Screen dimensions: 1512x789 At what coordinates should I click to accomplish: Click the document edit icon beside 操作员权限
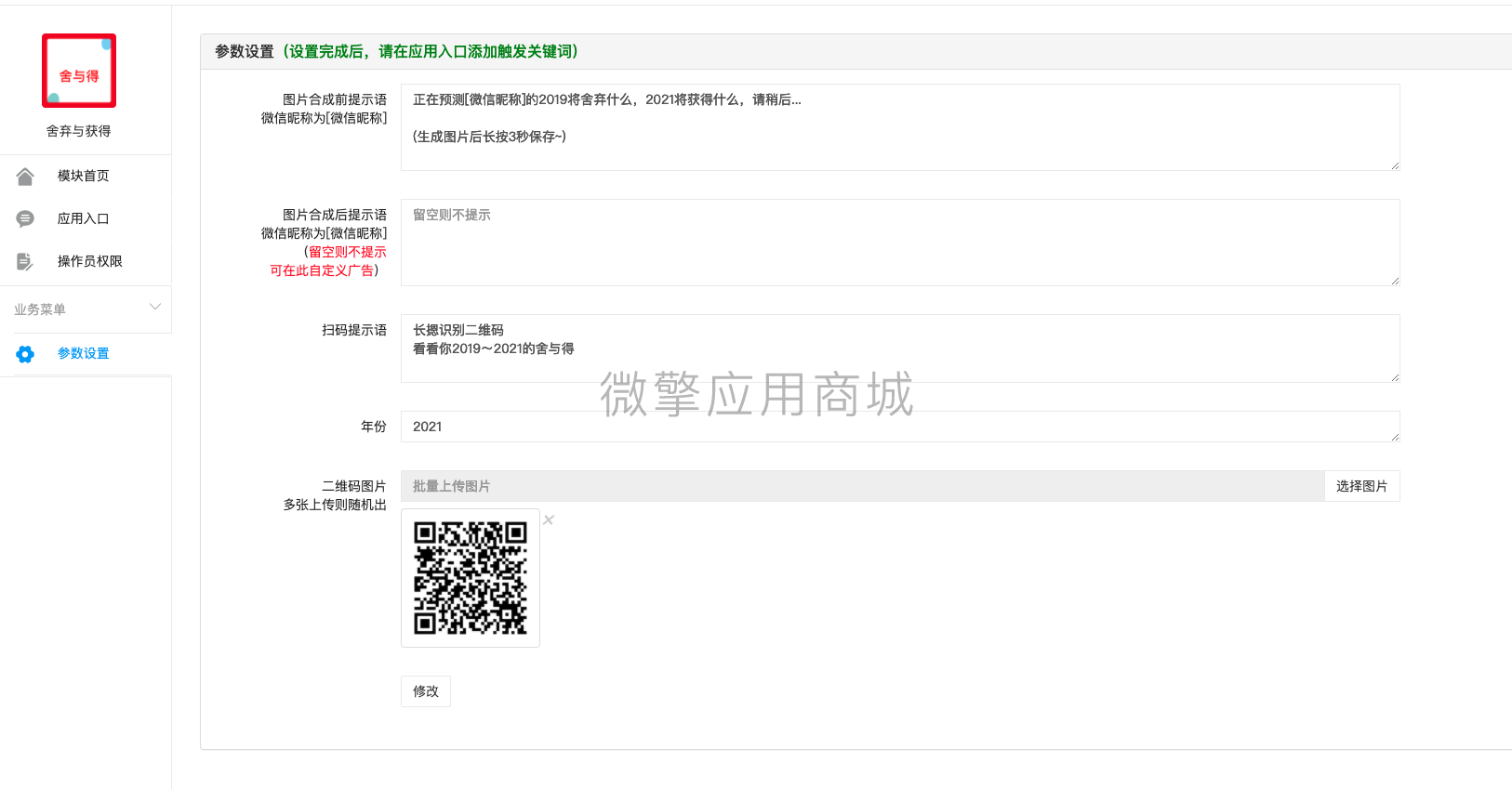[25, 261]
